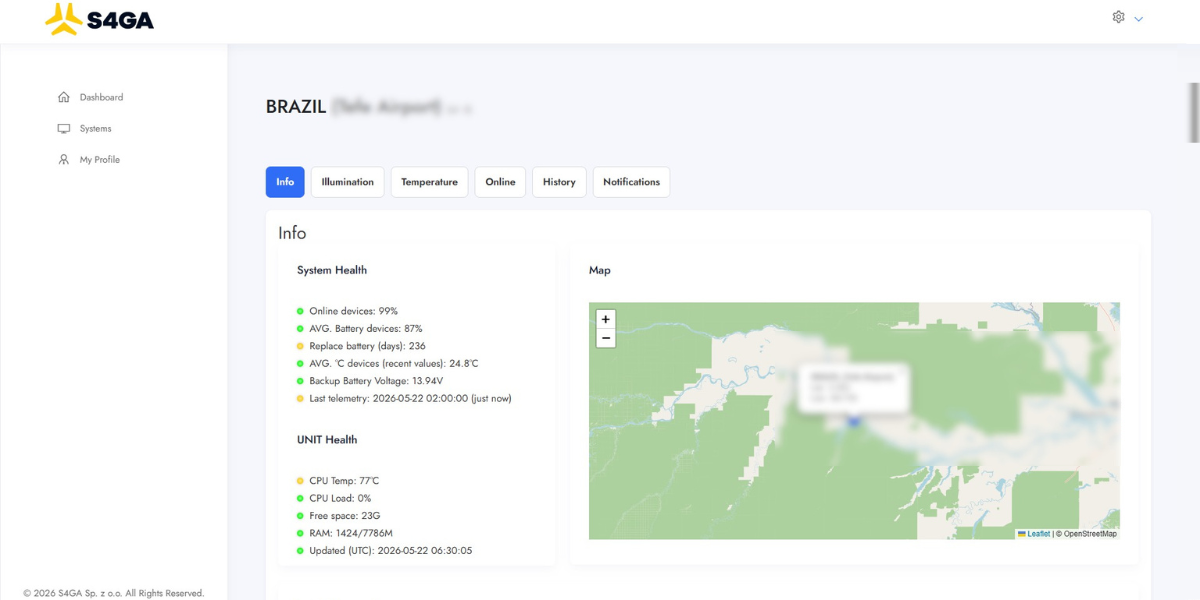
Task: Click green status dot beside Backup Battery Voltage
Action: click(x=300, y=381)
